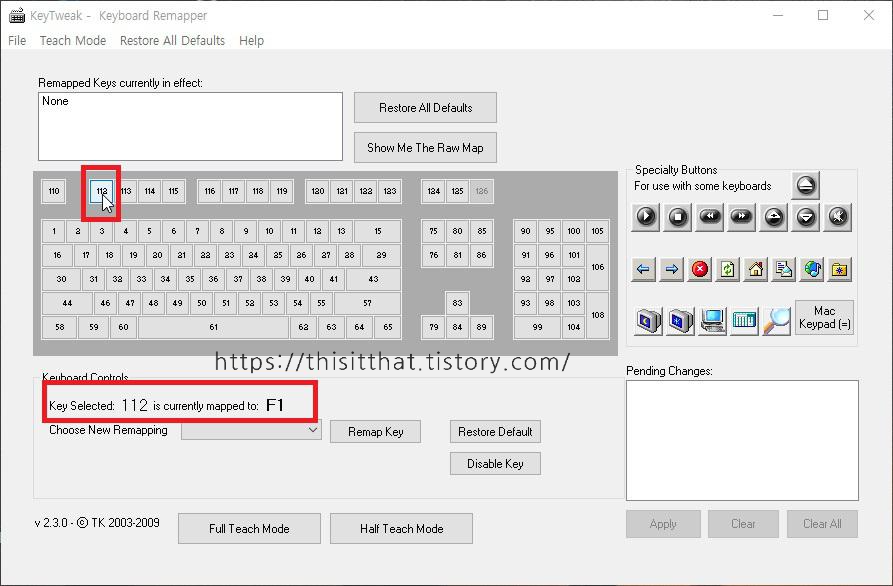893x586 pixels.
Task: Start Full Teach Mode
Action: click(249, 528)
